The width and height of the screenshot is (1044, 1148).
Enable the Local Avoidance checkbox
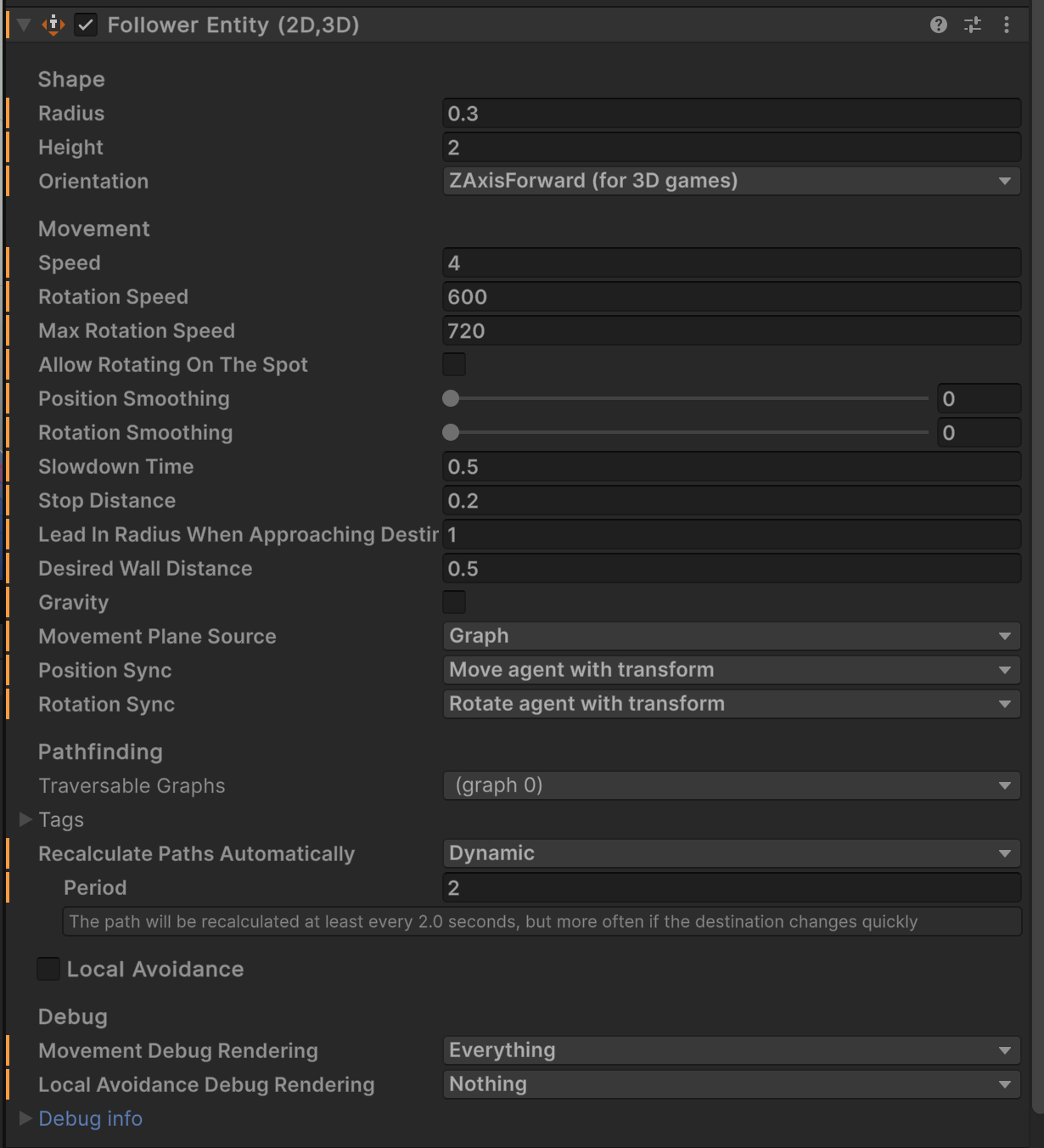pyautogui.click(x=48, y=969)
